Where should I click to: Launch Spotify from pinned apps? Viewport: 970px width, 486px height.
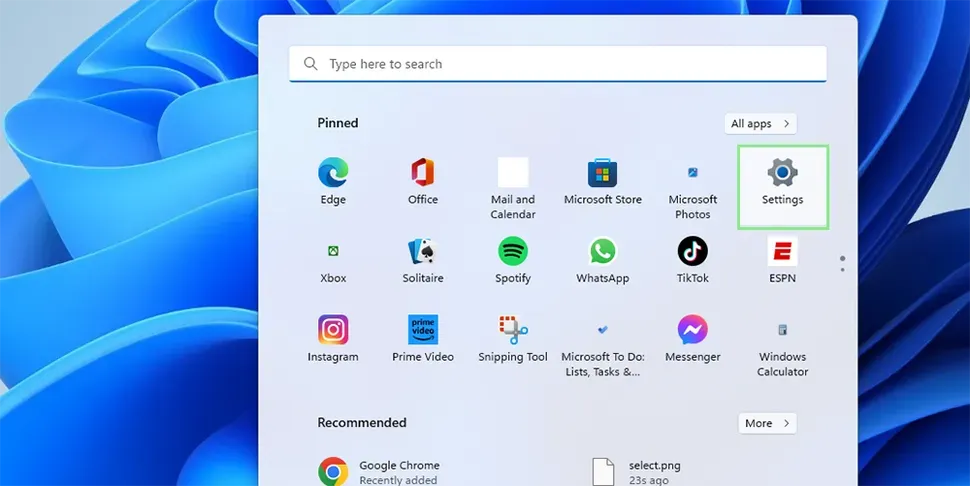[513, 260]
